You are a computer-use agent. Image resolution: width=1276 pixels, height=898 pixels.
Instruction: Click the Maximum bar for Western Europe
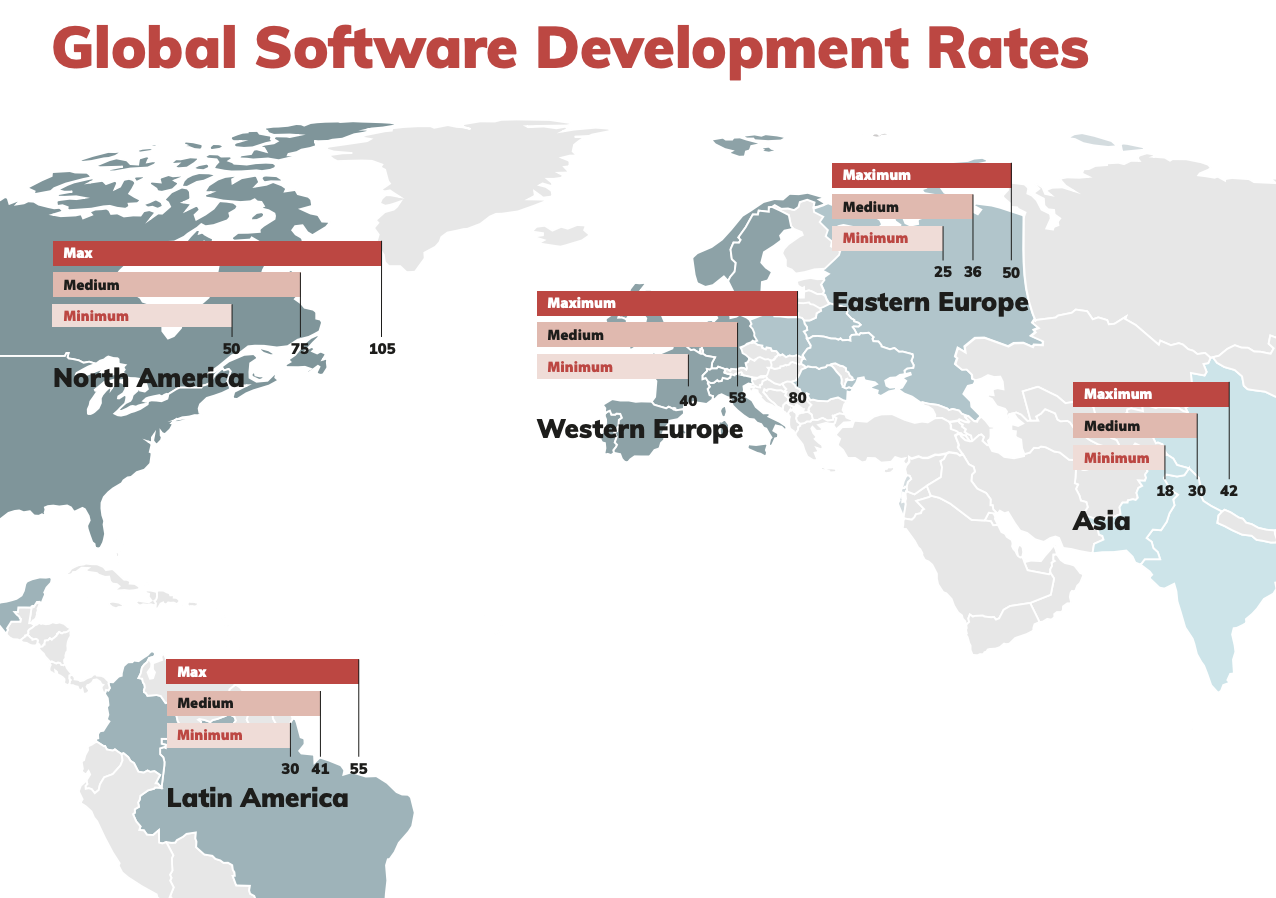click(x=665, y=303)
